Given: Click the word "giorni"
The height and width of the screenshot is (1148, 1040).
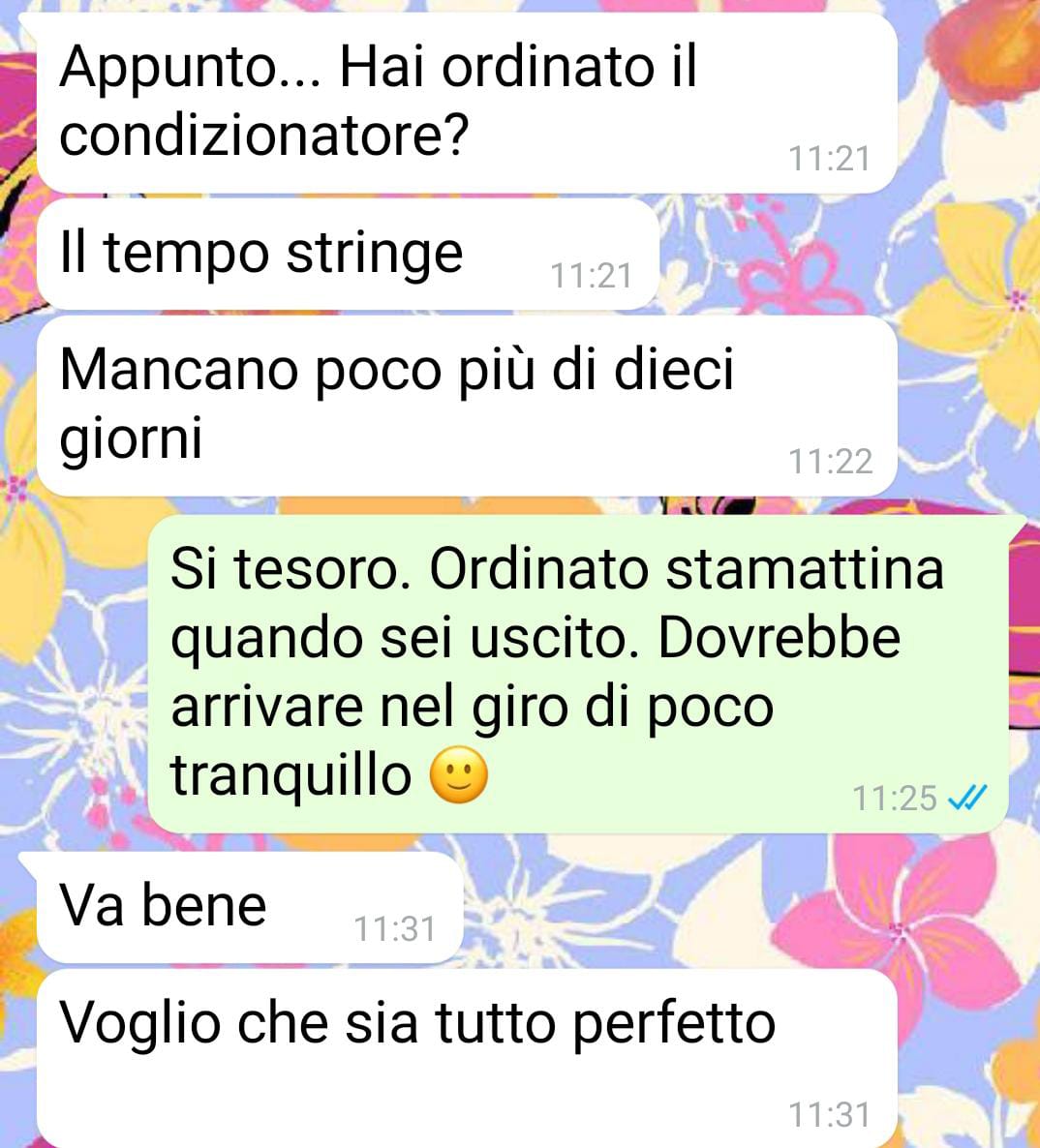Looking at the screenshot, I should pos(131,438).
